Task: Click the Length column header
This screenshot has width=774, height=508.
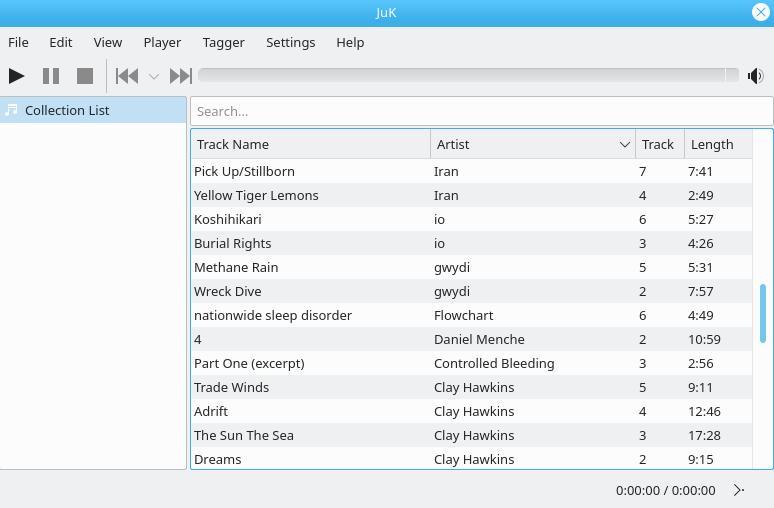Action: pos(718,144)
